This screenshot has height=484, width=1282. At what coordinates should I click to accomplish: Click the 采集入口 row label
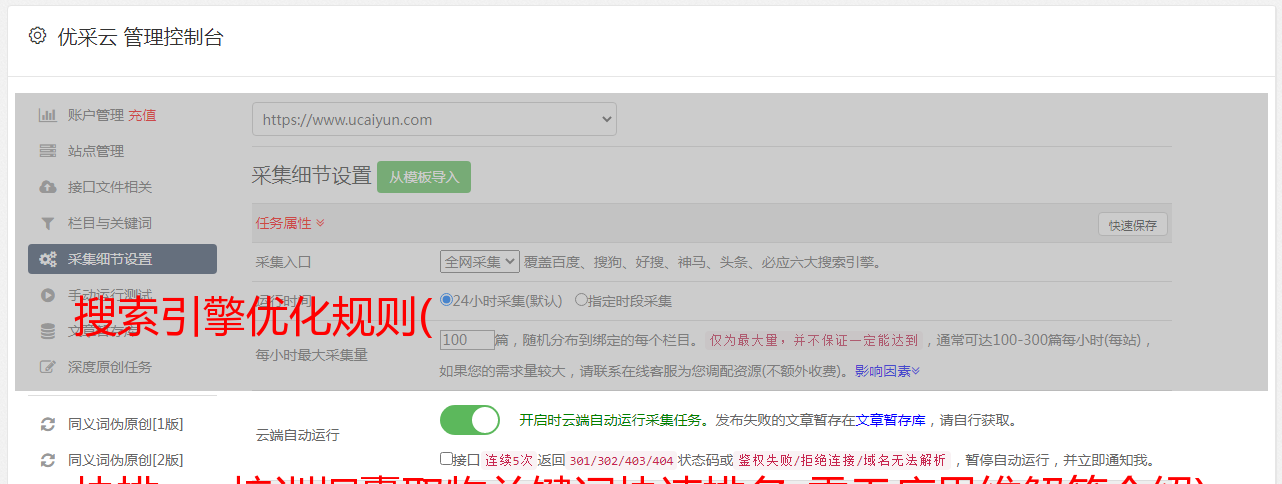click(x=284, y=262)
